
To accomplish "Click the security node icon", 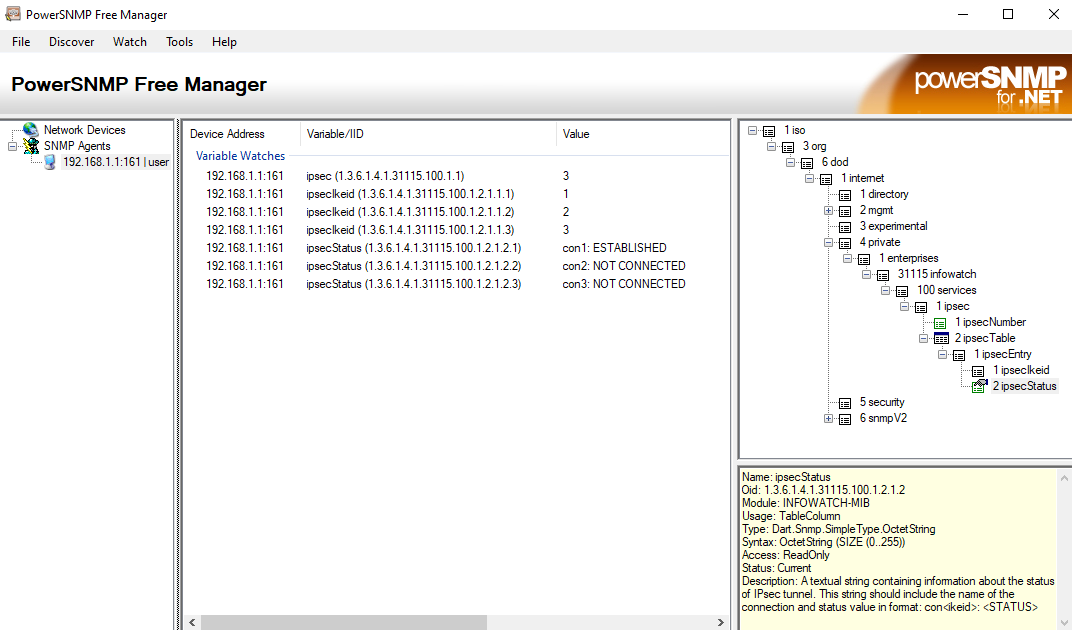I will [x=845, y=403].
